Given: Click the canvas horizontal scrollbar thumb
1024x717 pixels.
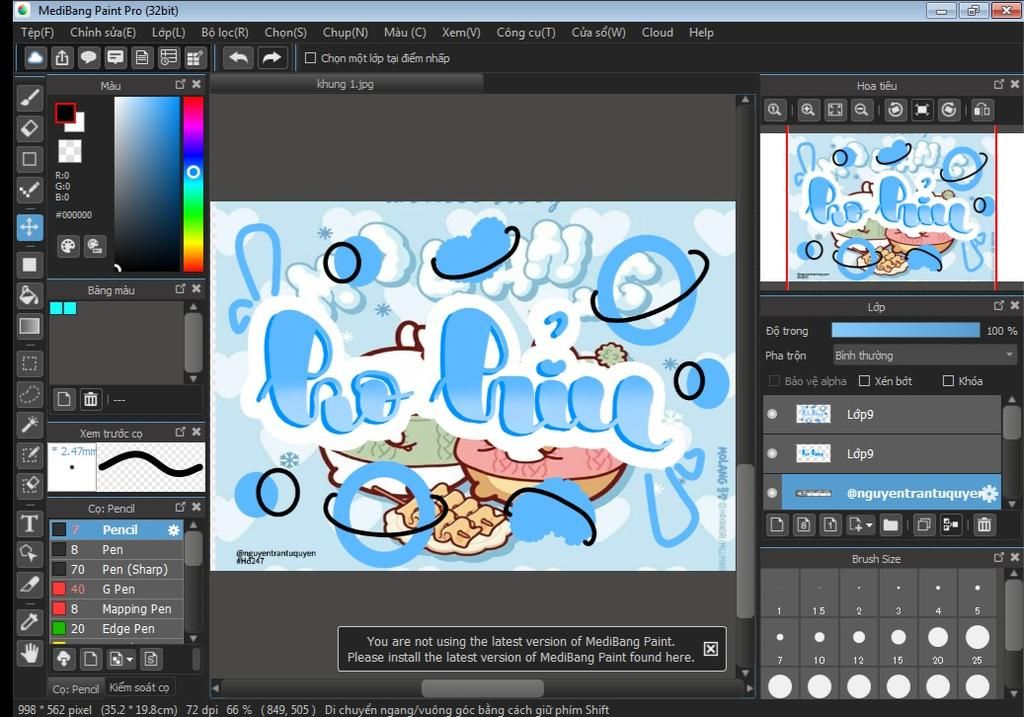Looking at the screenshot, I should click(483, 688).
